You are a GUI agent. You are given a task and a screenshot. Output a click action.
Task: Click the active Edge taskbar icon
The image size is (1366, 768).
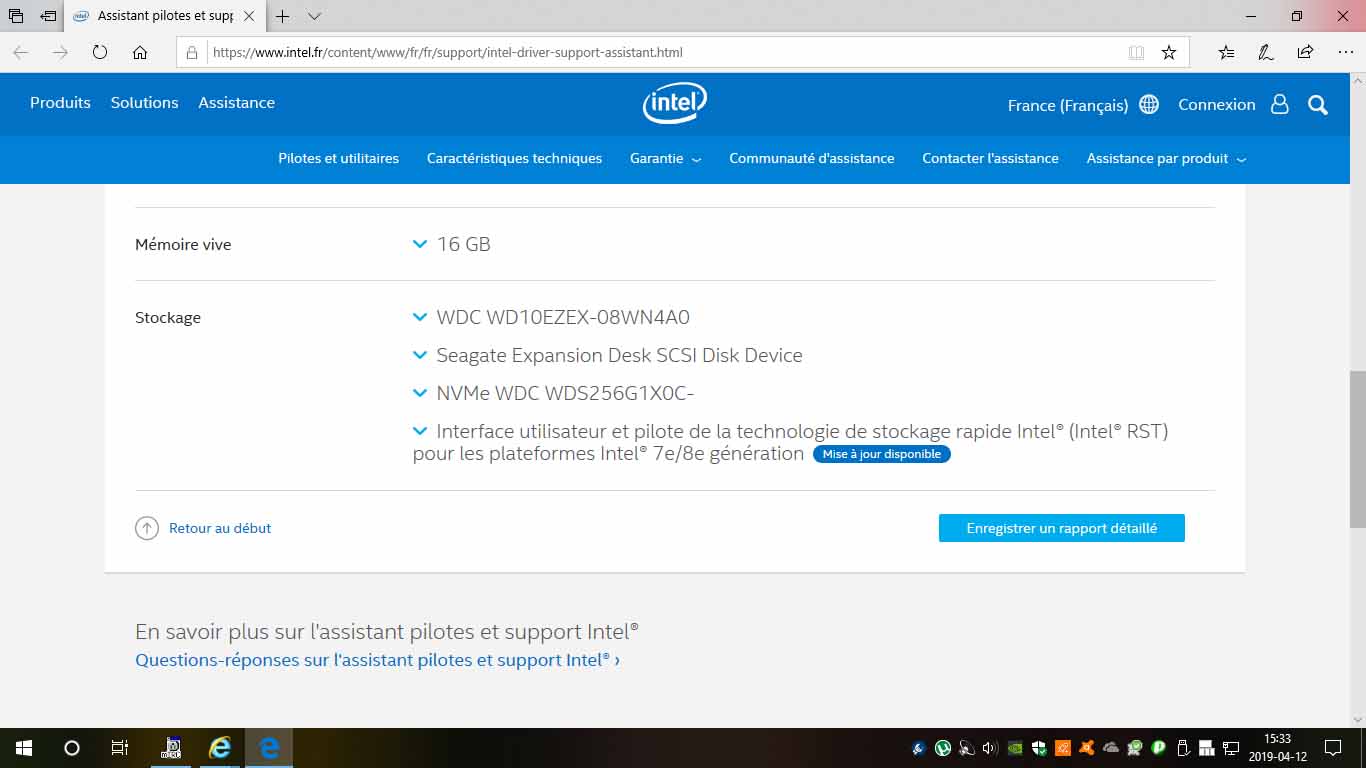(x=269, y=748)
